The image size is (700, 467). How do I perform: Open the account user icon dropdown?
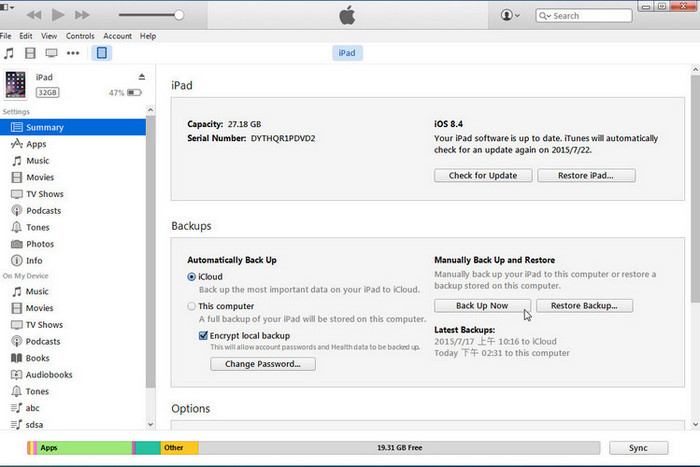pyautogui.click(x=510, y=15)
